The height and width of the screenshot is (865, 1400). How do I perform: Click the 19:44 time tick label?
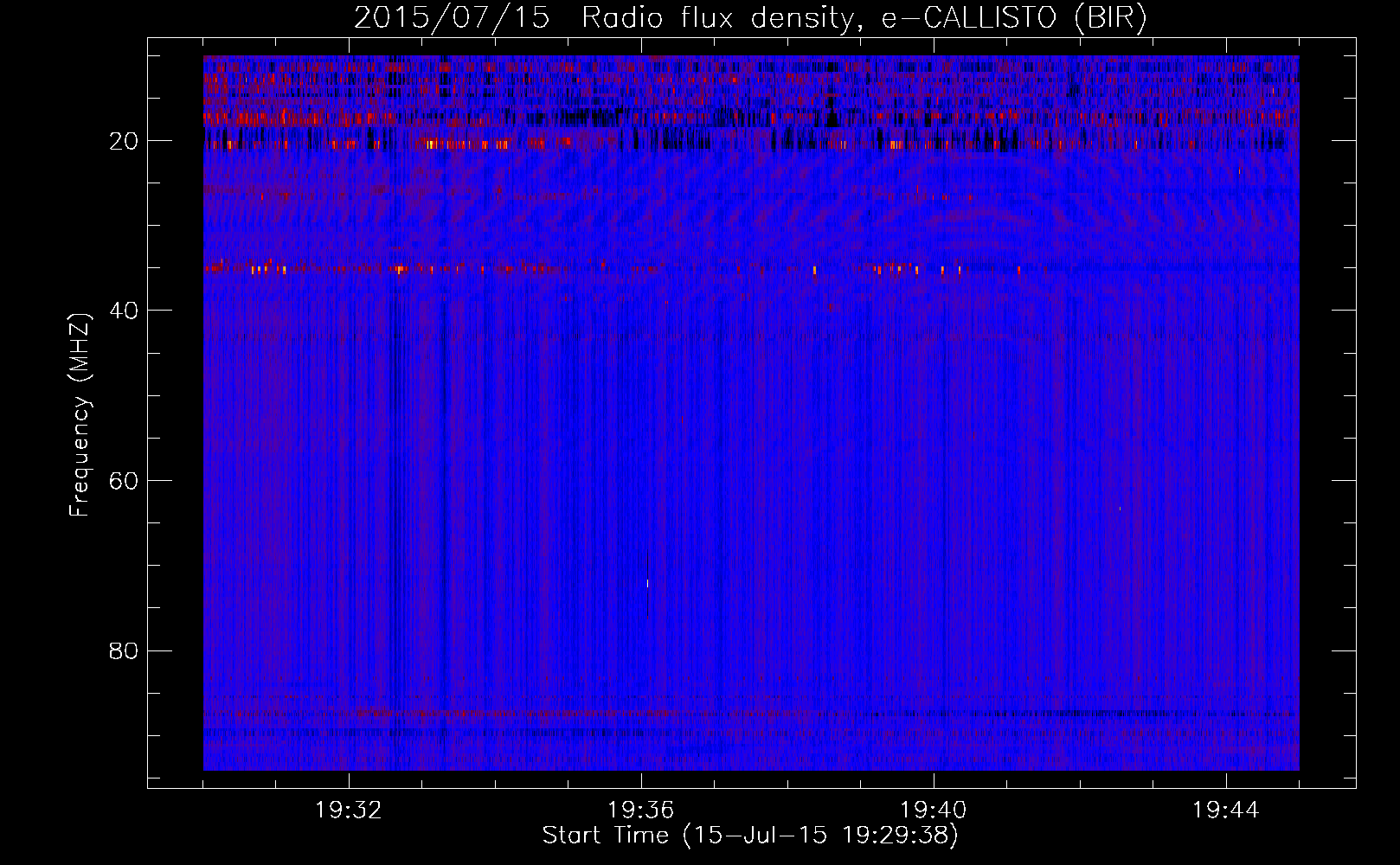1226,811
